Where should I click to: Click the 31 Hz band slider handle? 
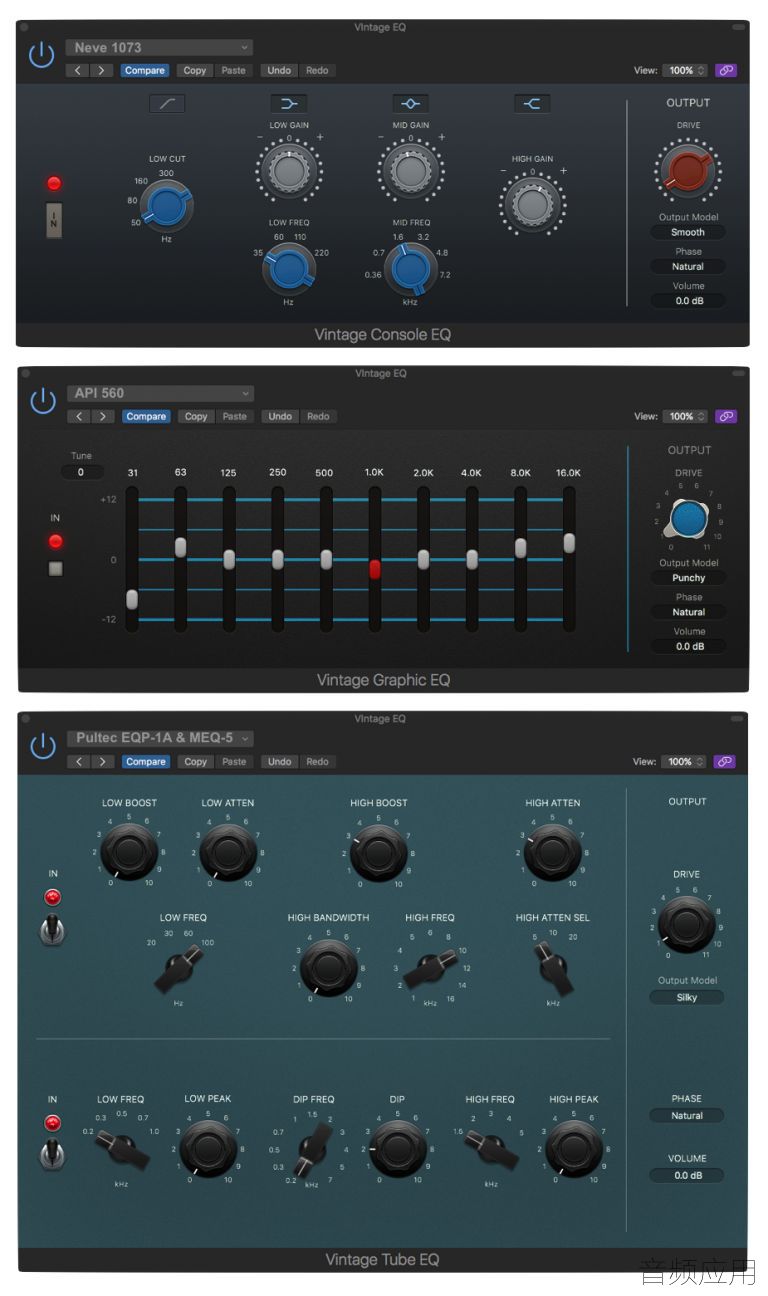point(132,599)
